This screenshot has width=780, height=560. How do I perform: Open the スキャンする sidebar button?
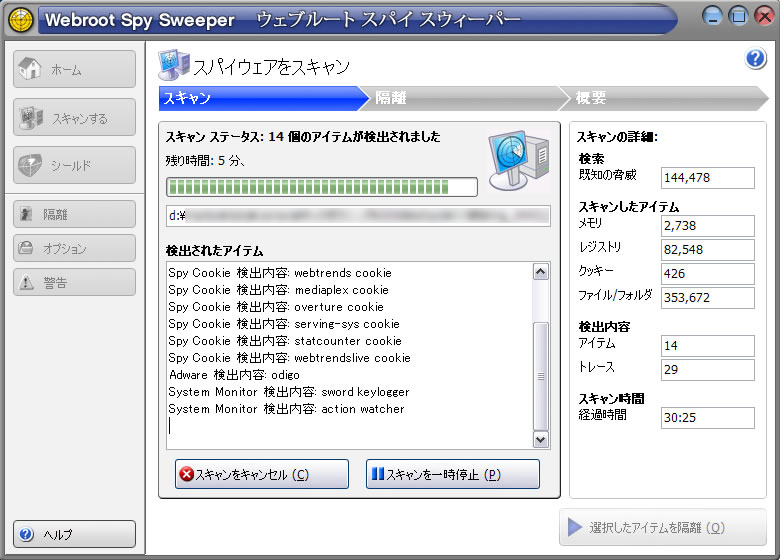[75, 117]
